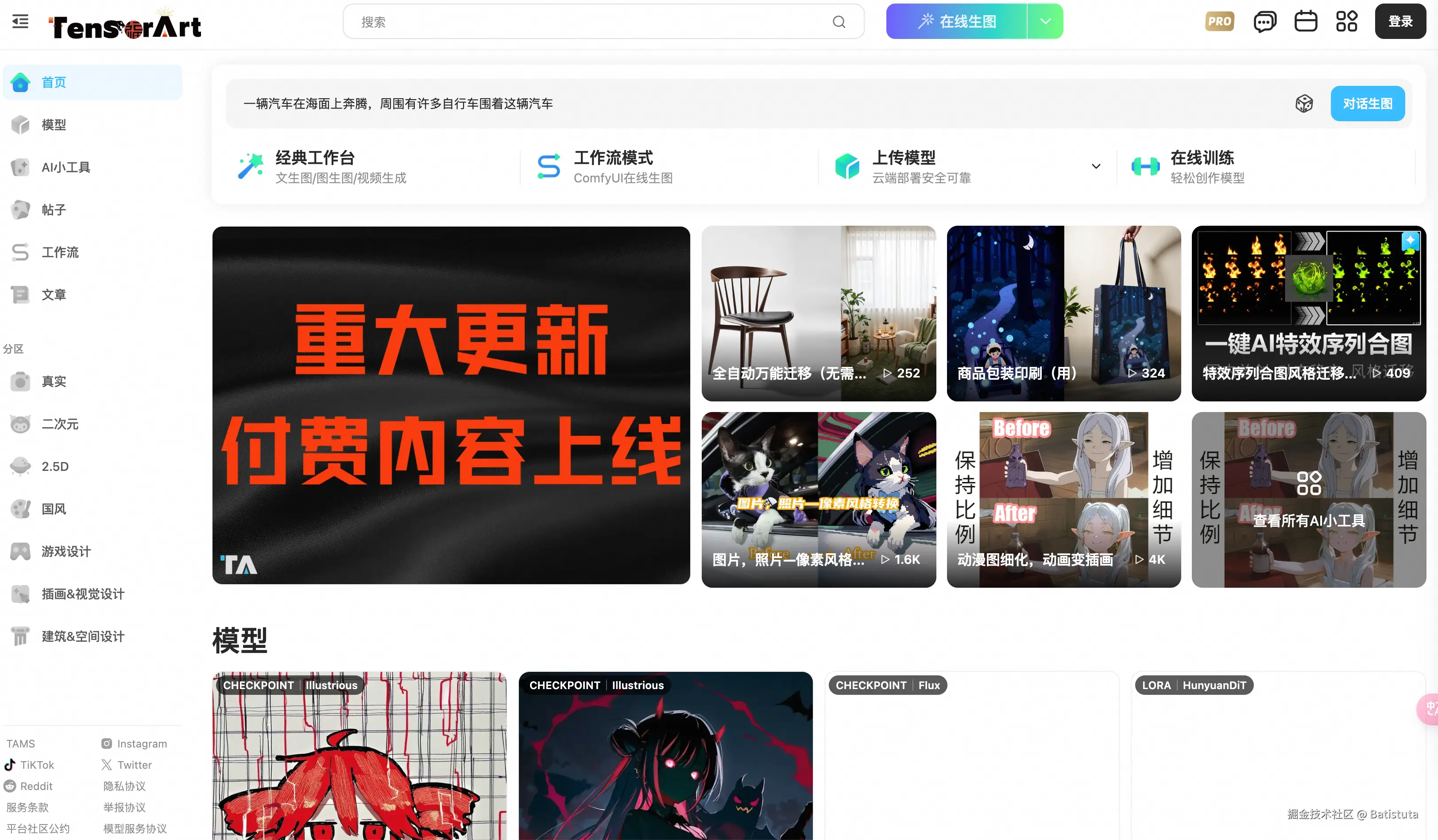Select the 模型 sidebar menu item
Viewport: 1438px width, 840px height.
pyautogui.click(x=54, y=125)
